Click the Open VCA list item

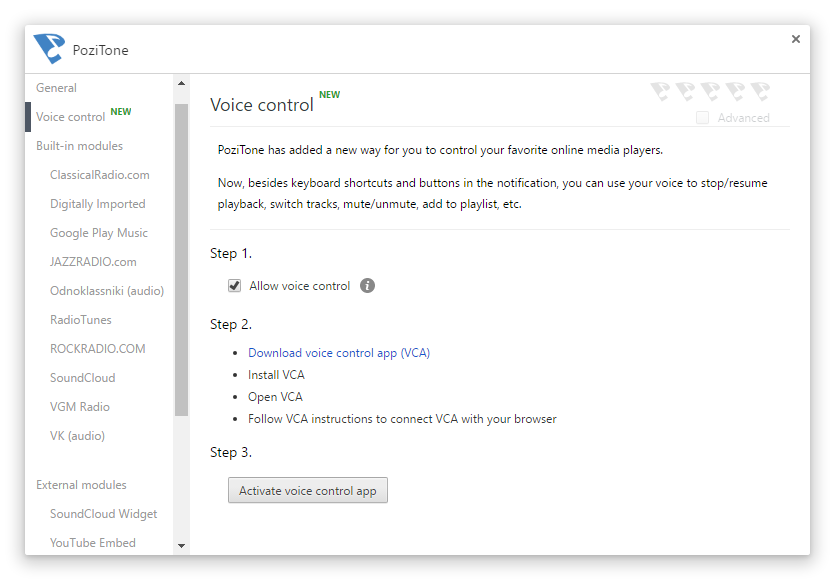coord(275,397)
